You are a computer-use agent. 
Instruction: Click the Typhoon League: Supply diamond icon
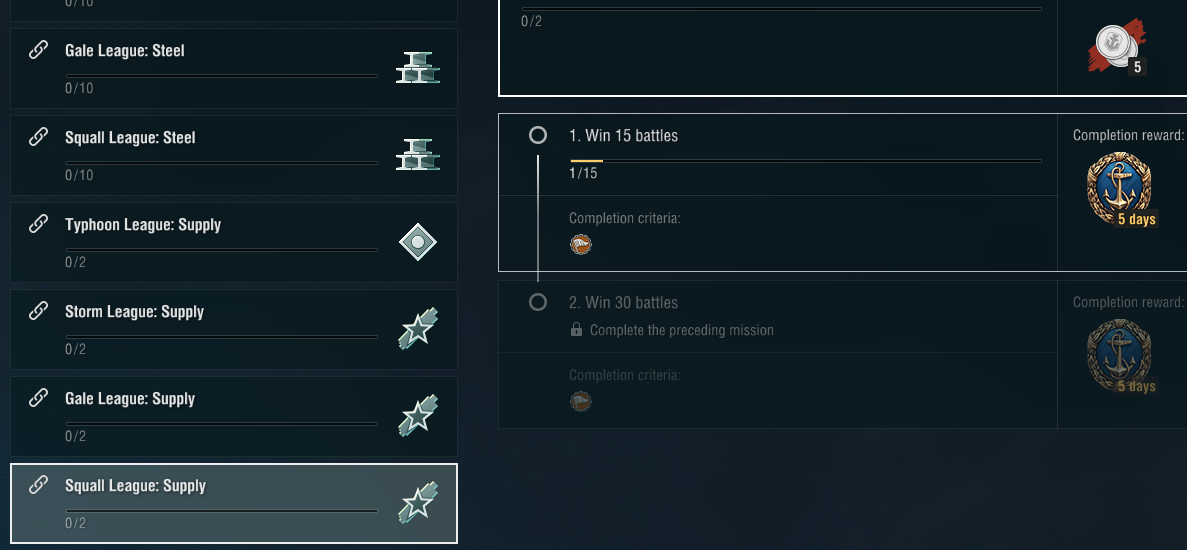click(417, 242)
